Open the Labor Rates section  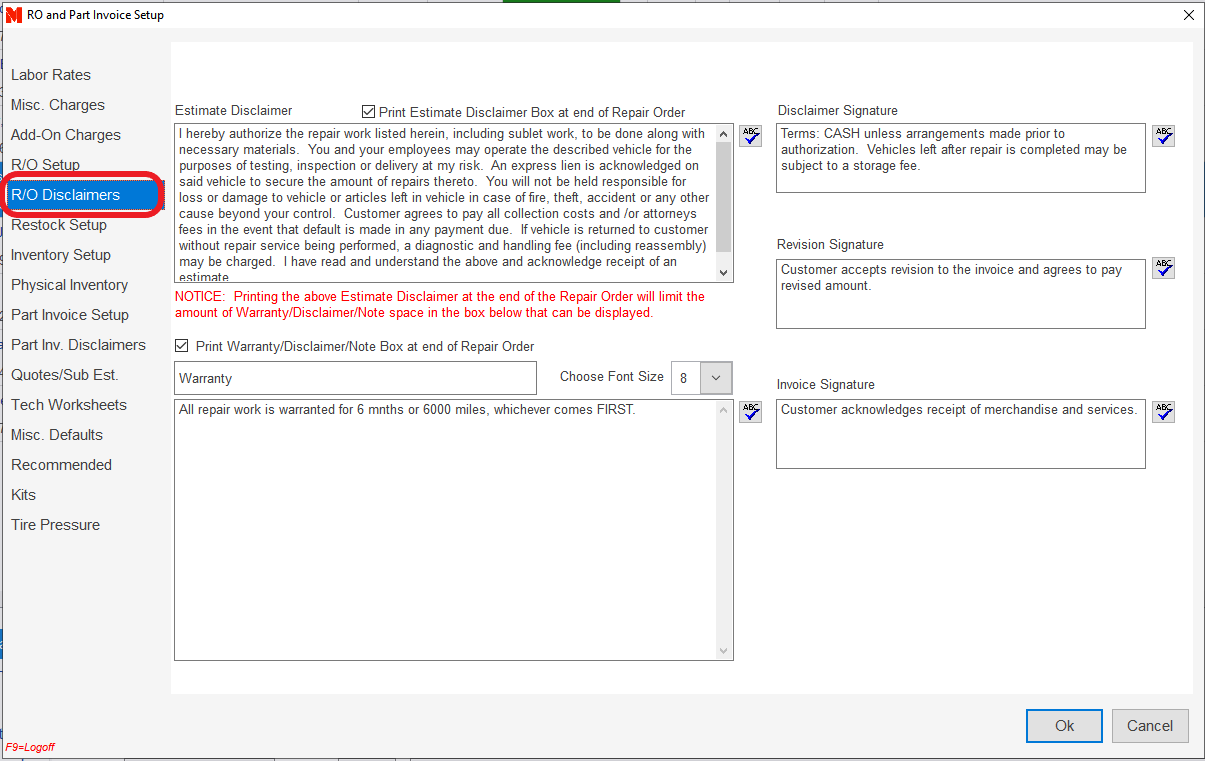point(51,75)
